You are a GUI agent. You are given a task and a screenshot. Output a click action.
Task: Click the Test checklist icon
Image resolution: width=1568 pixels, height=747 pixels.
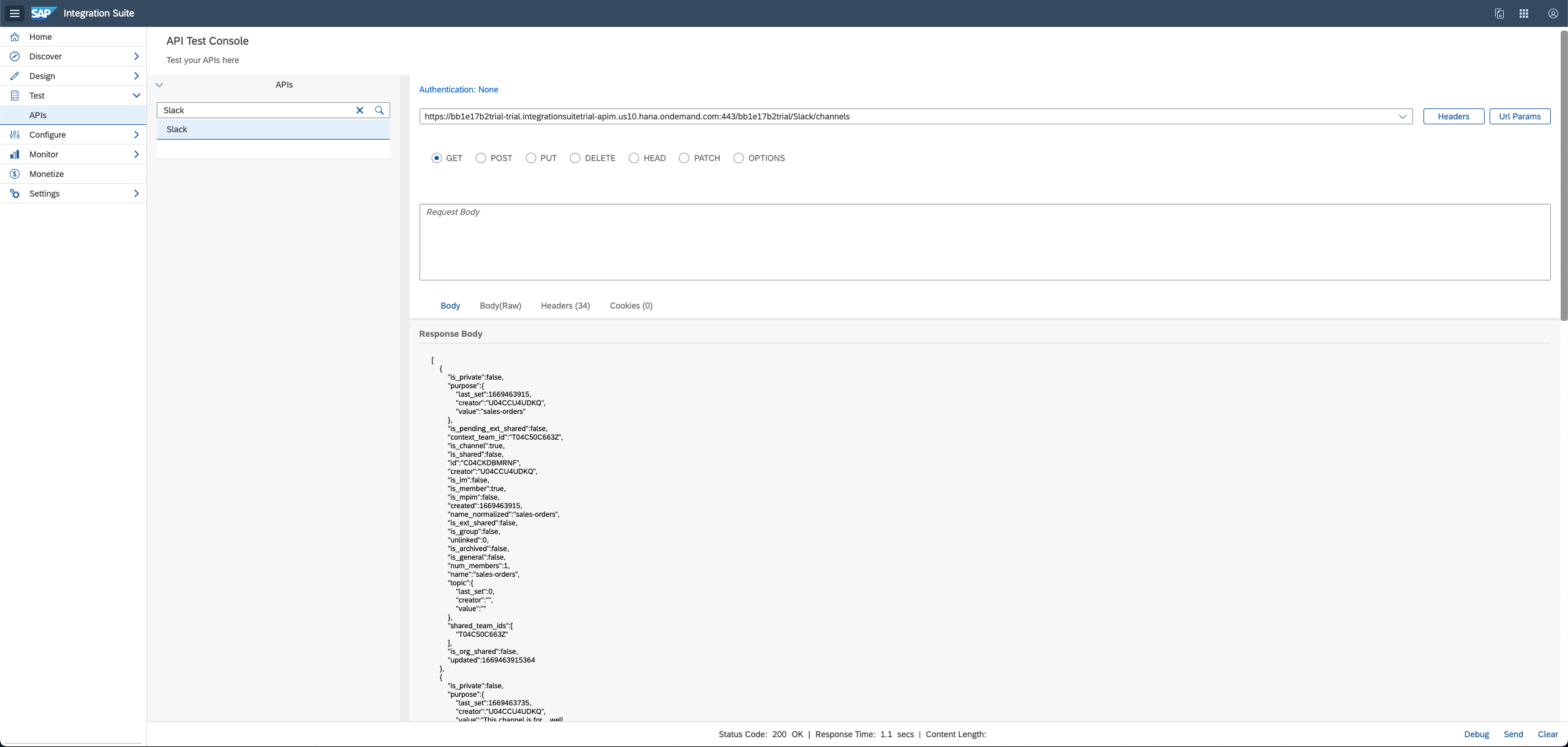tap(15, 96)
